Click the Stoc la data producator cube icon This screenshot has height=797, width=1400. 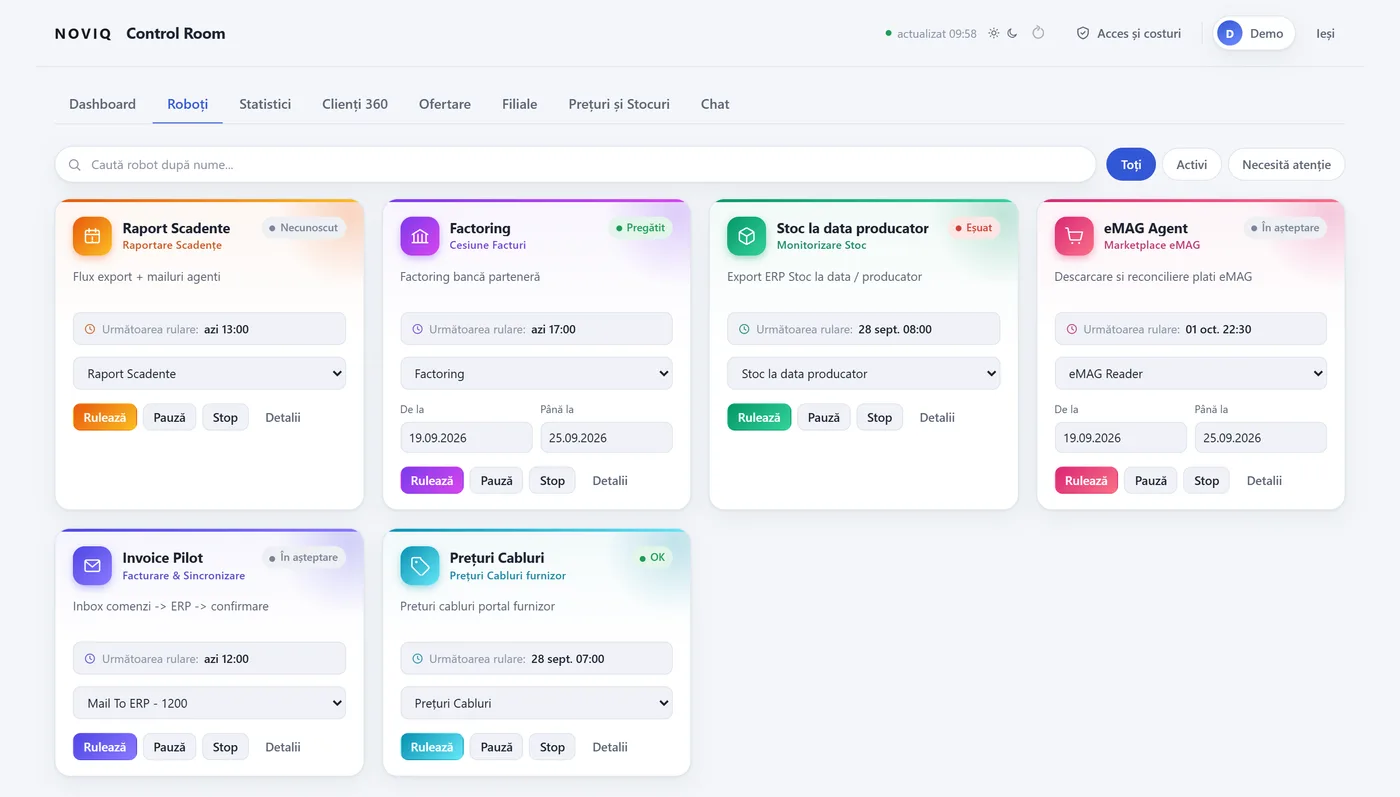(x=747, y=236)
